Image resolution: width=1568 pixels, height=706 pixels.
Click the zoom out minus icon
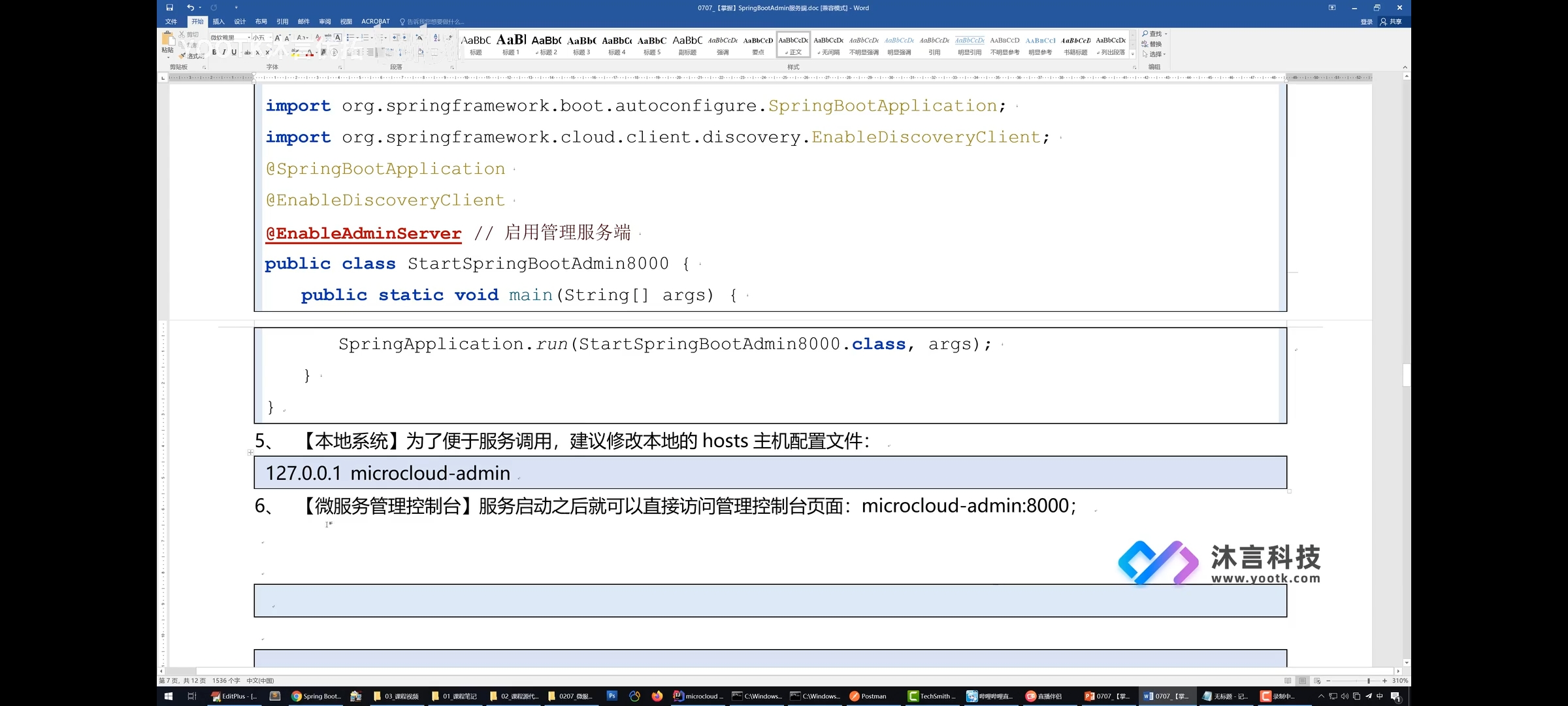(1328, 681)
